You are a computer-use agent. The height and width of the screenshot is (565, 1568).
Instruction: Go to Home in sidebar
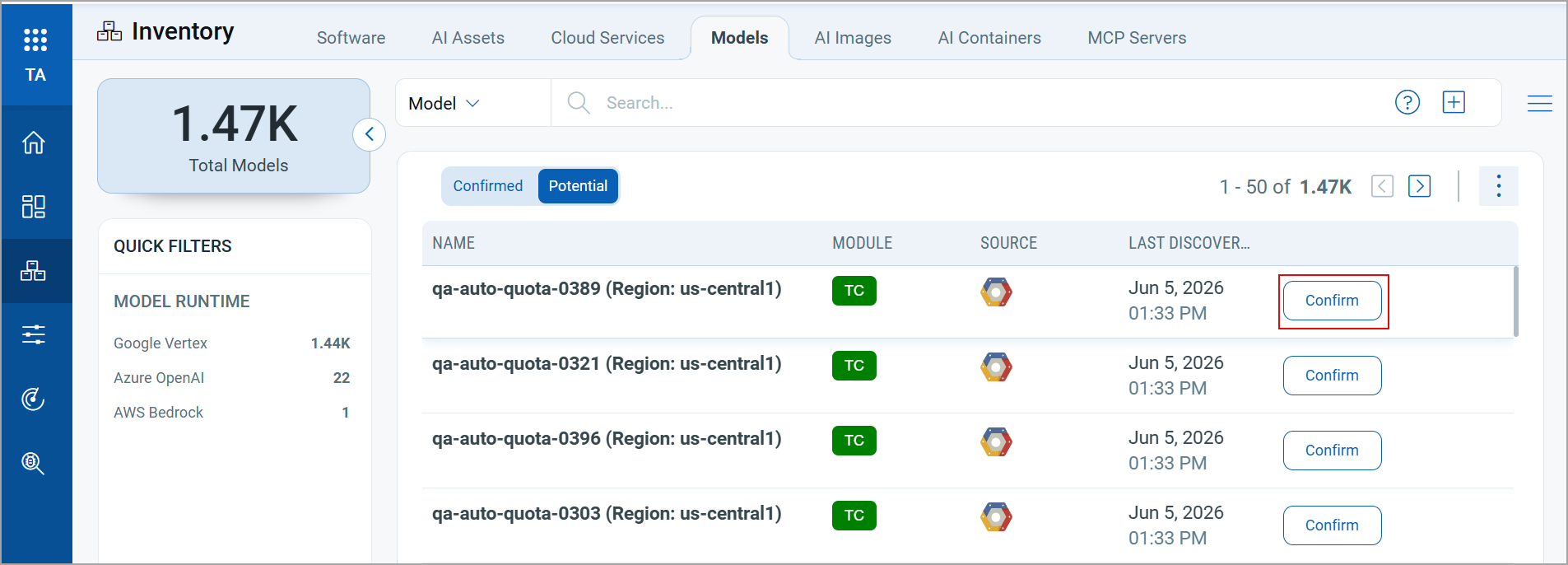pos(34,142)
